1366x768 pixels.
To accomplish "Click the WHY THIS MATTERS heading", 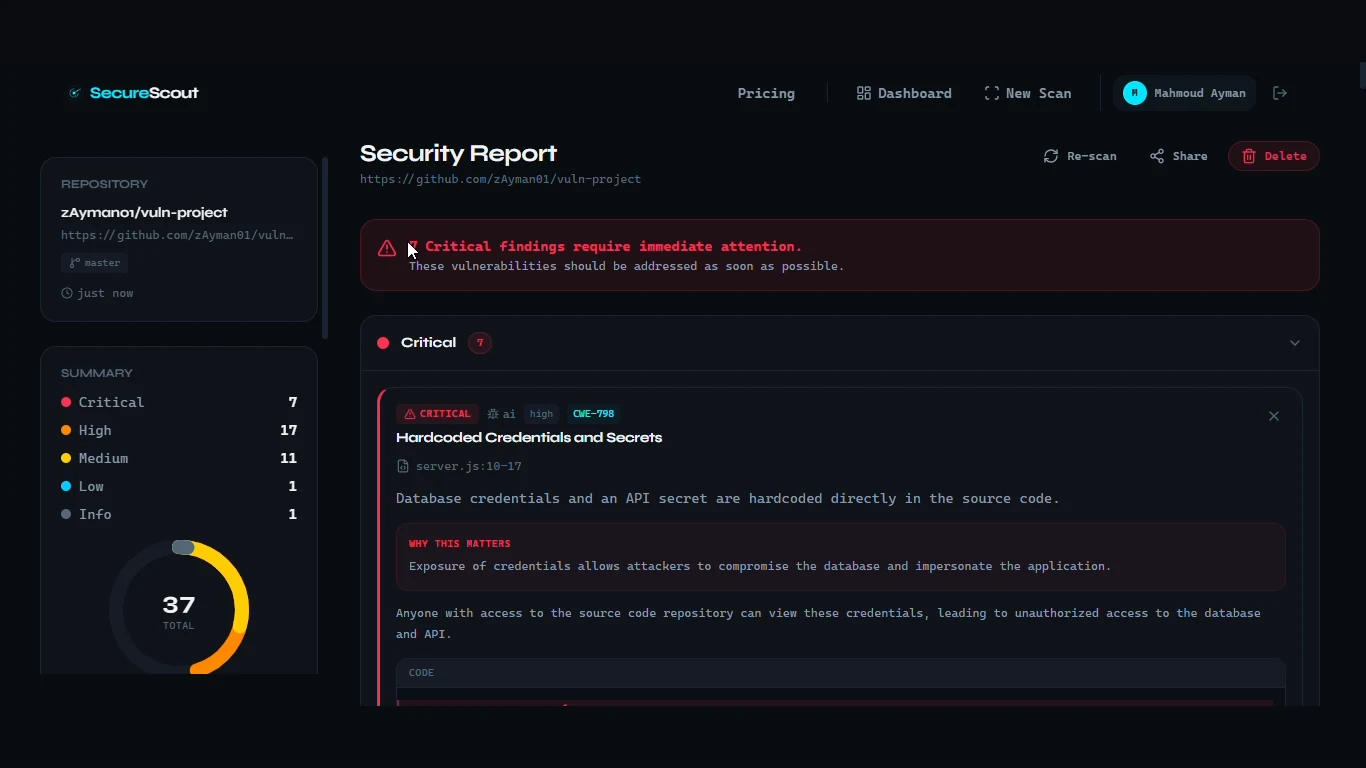I will (460, 544).
